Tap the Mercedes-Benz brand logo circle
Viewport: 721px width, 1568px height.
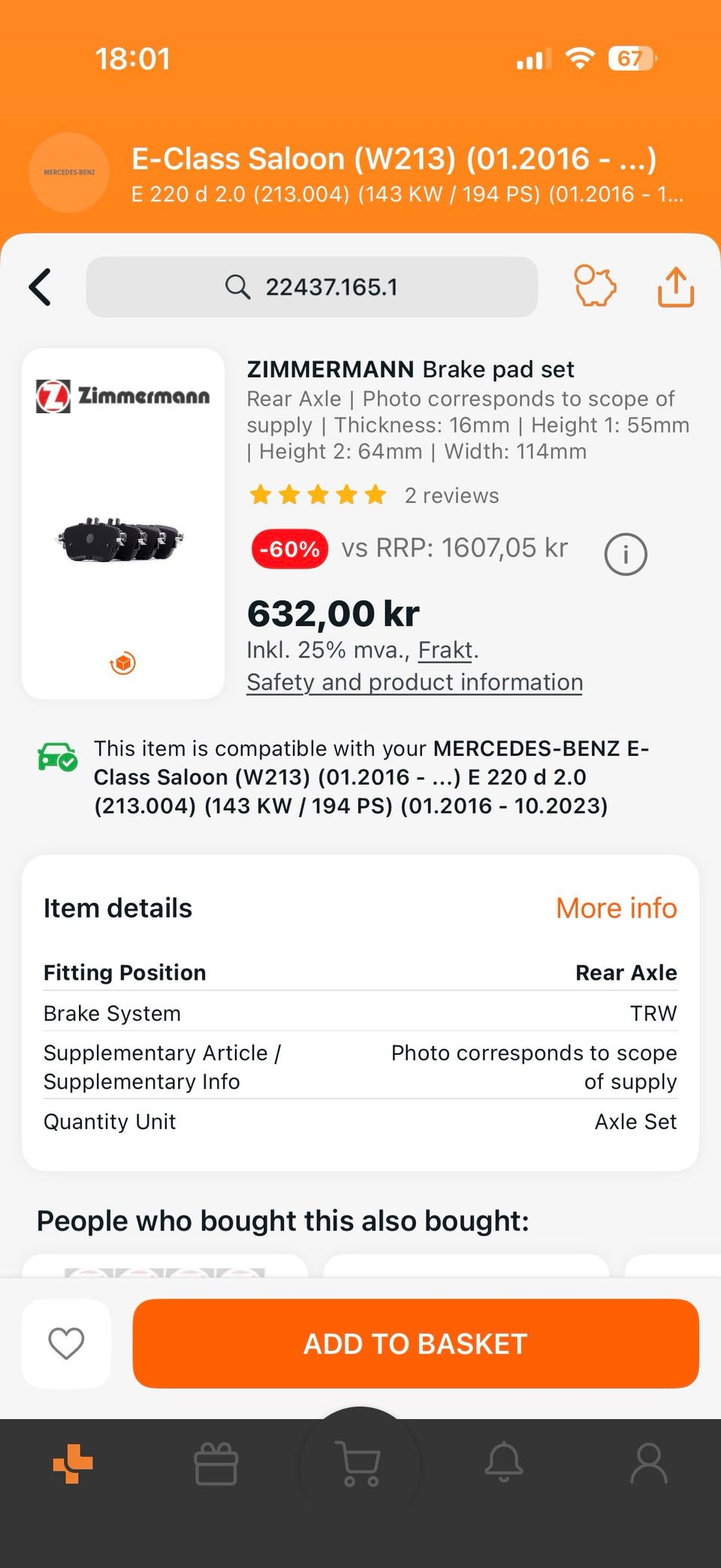pyautogui.click(x=69, y=172)
